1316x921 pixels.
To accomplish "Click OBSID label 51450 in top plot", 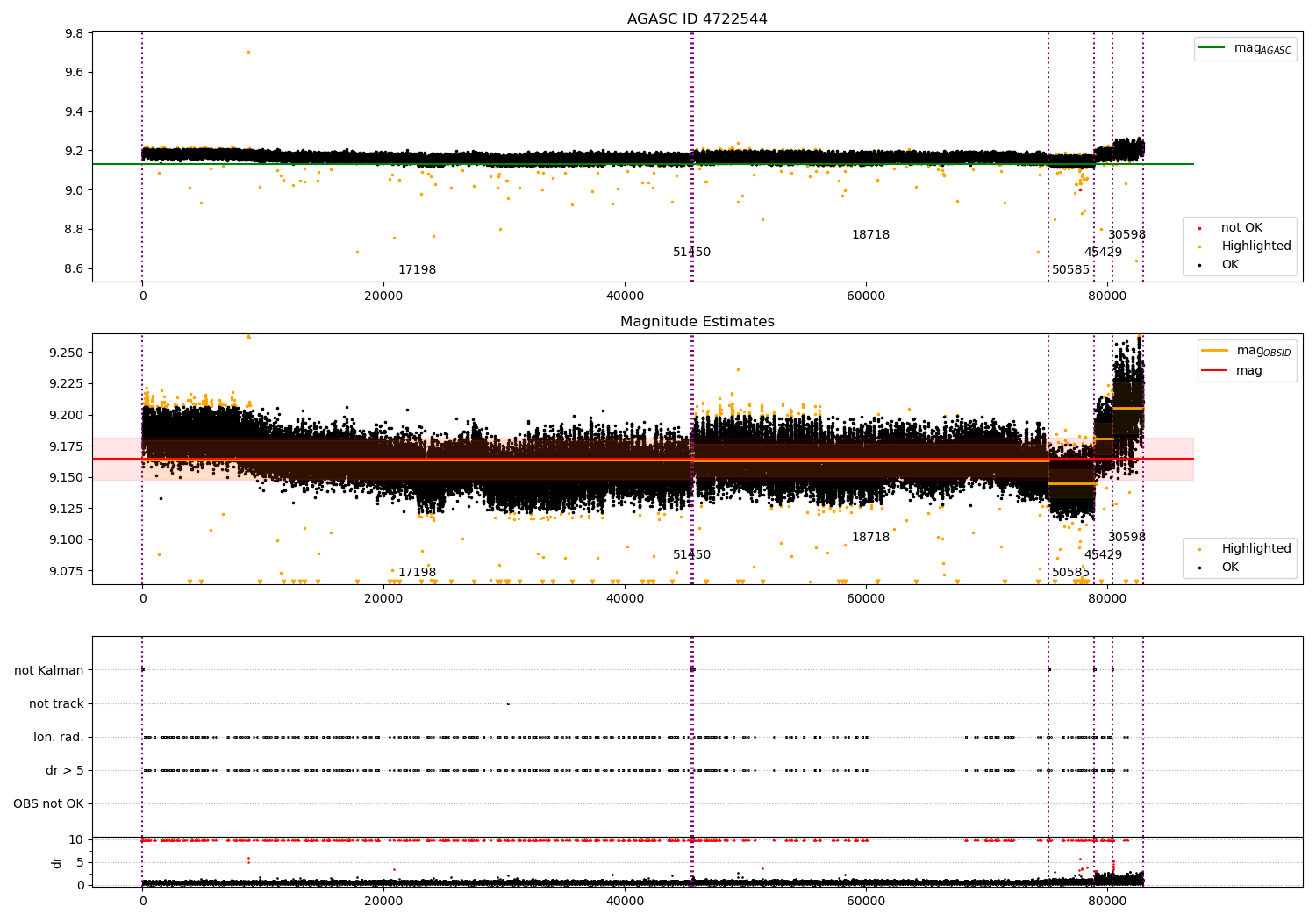I will pyautogui.click(x=692, y=253).
